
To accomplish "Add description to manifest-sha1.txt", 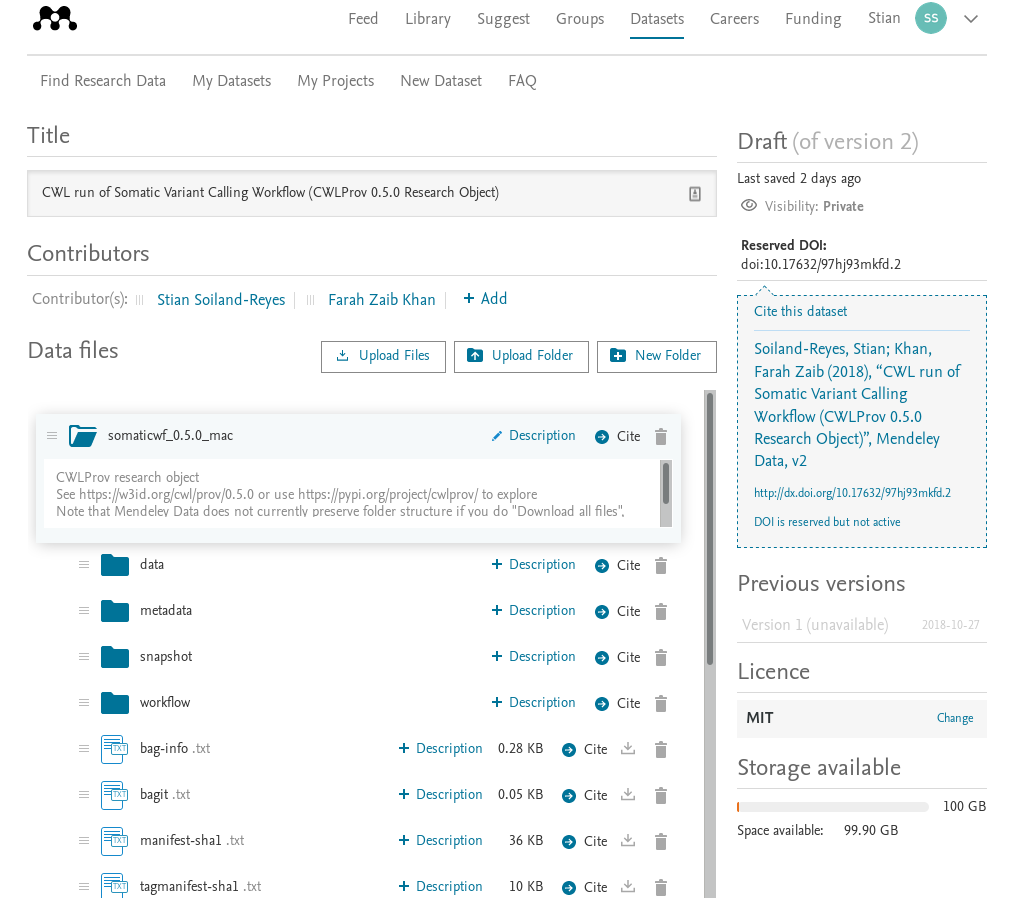I will pos(440,841).
